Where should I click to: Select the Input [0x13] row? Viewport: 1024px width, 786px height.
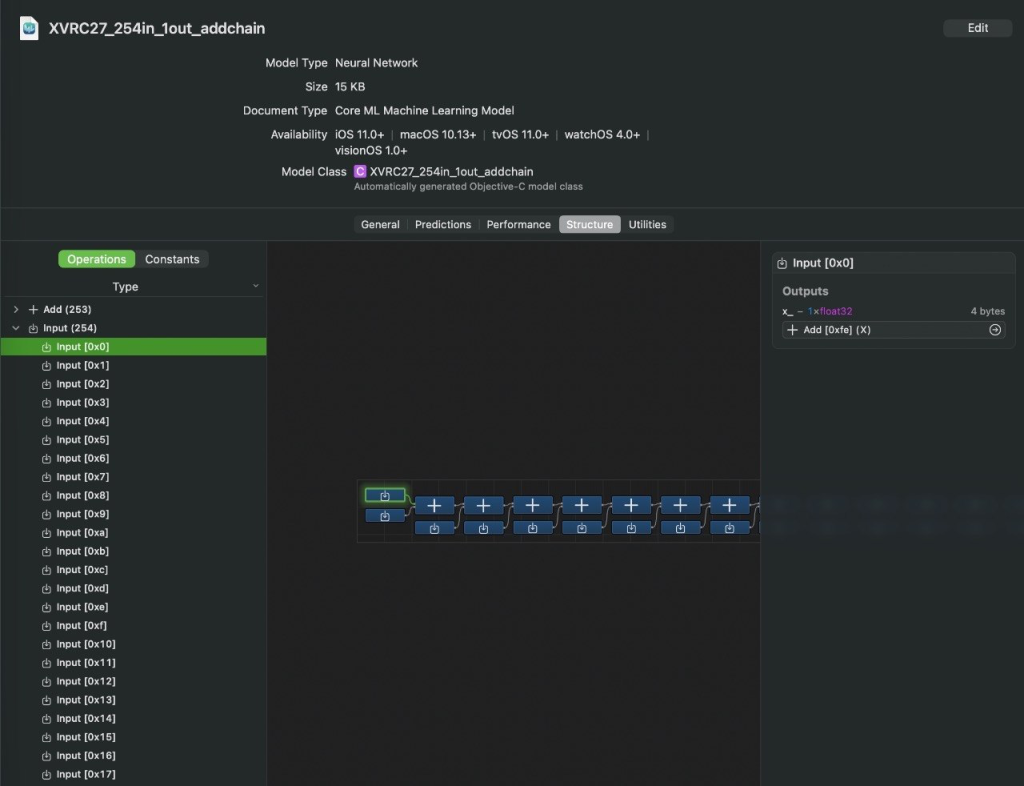(133, 700)
